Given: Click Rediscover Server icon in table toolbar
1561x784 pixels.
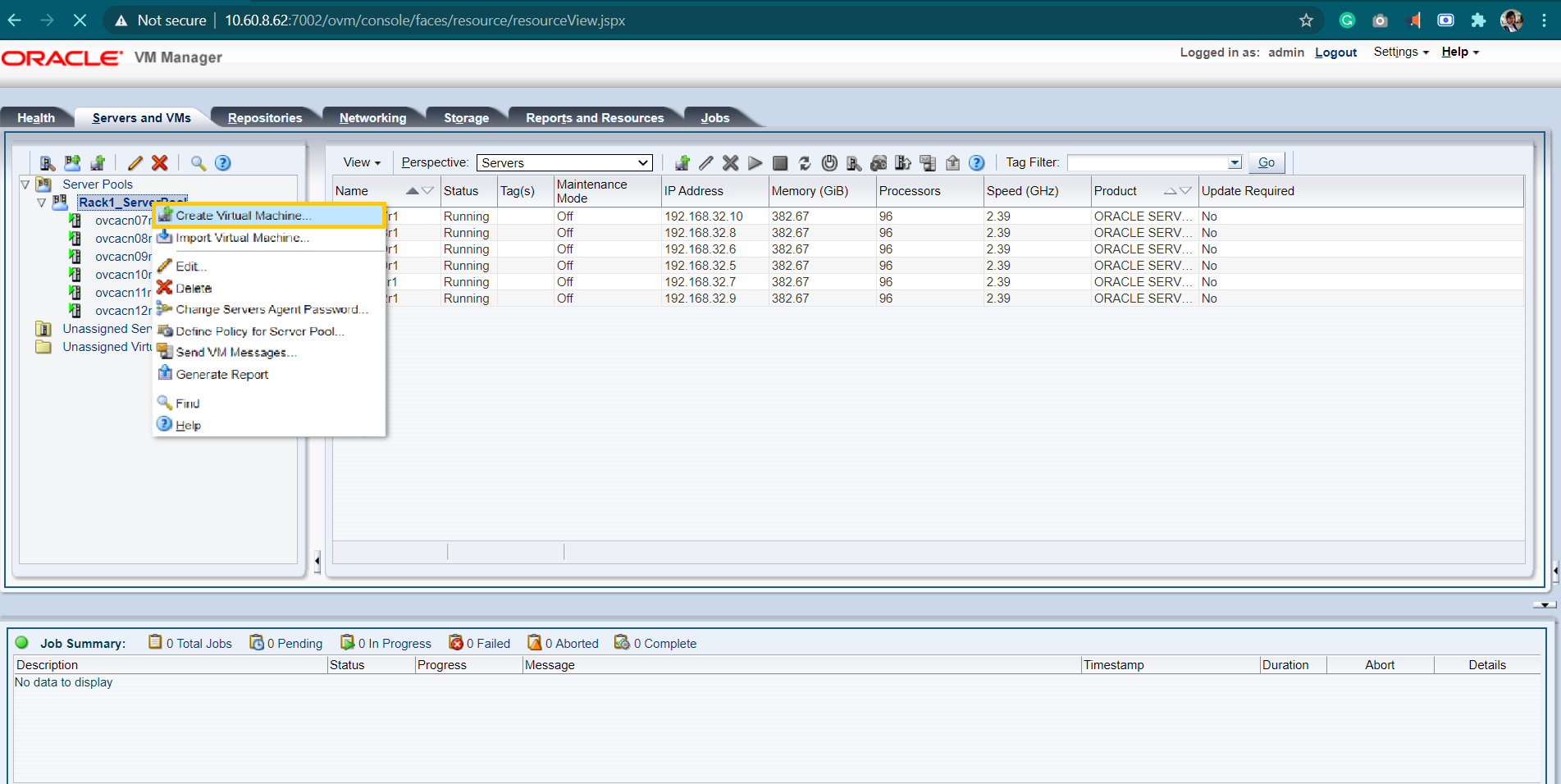Looking at the screenshot, I should (x=854, y=162).
